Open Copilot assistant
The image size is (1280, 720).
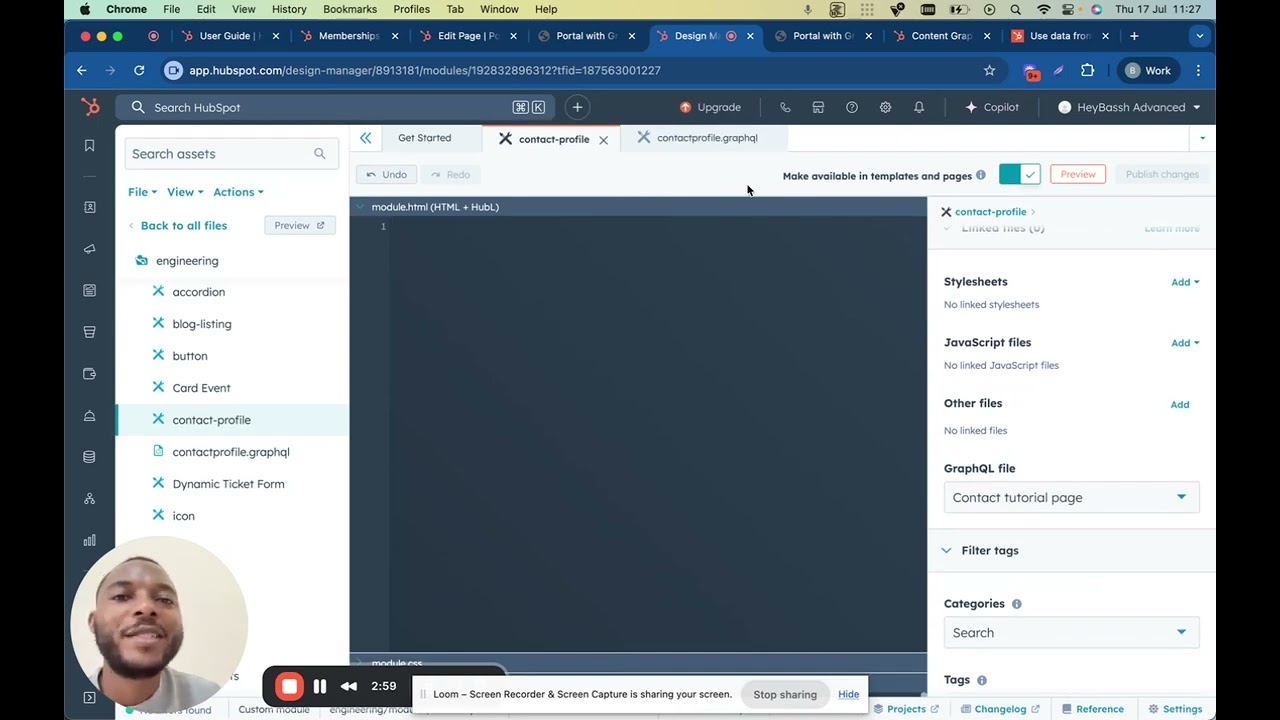click(x=992, y=107)
